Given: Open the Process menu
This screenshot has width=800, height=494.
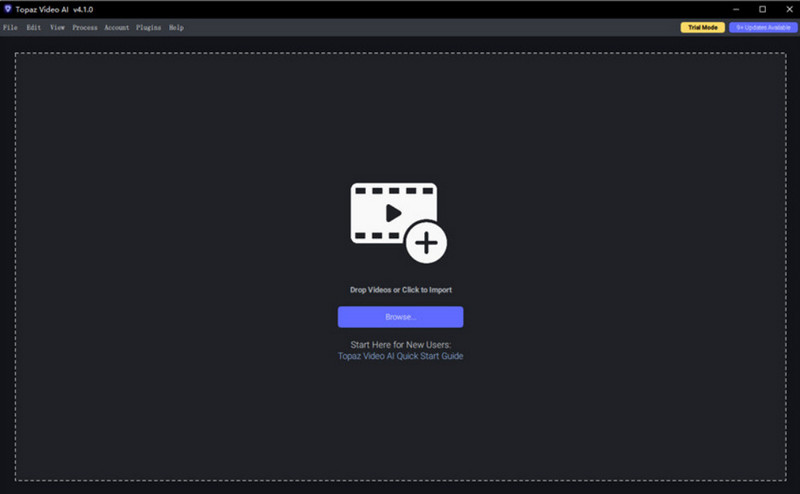Looking at the screenshot, I should (85, 28).
